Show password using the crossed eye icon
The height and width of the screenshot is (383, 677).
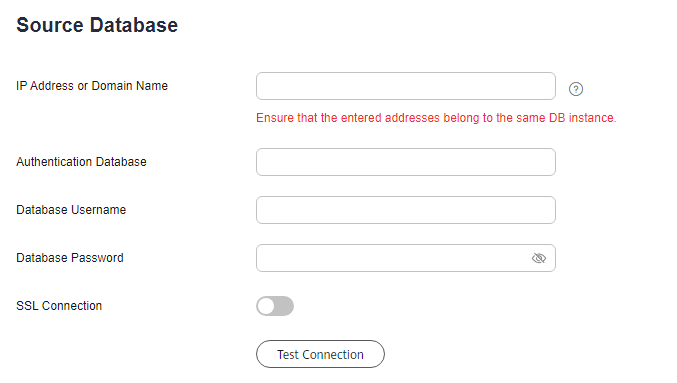click(538, 258)
